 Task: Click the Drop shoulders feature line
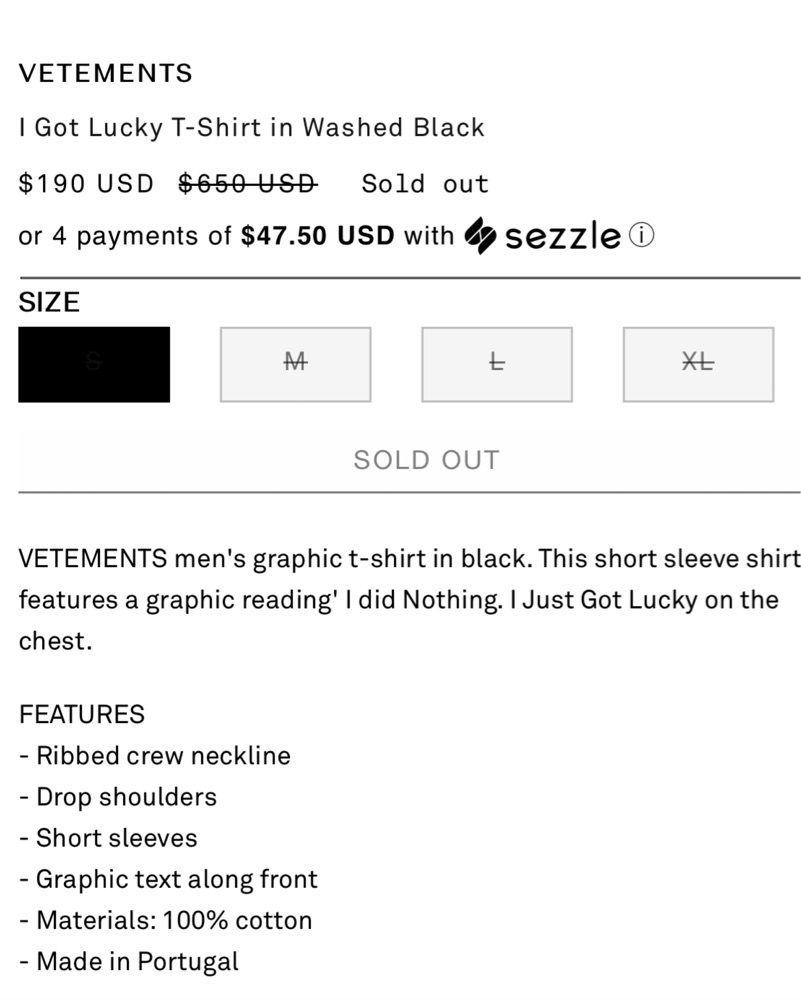click(118, 797)
